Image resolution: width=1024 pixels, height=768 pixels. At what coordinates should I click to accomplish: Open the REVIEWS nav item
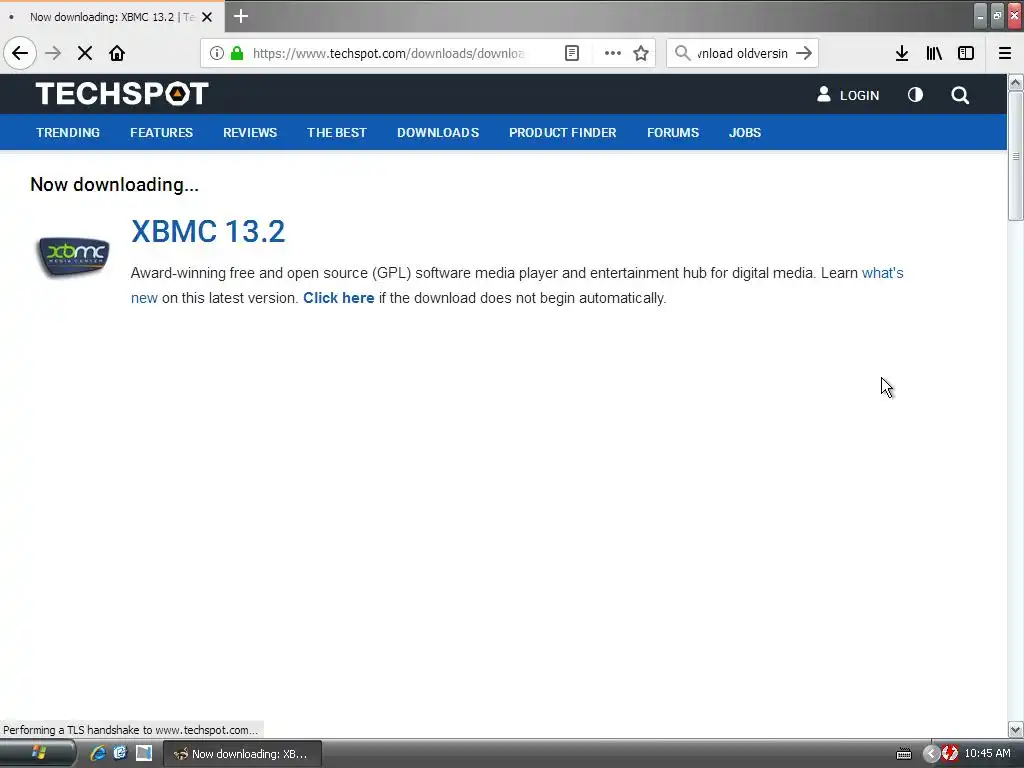(x=250, y=133)
